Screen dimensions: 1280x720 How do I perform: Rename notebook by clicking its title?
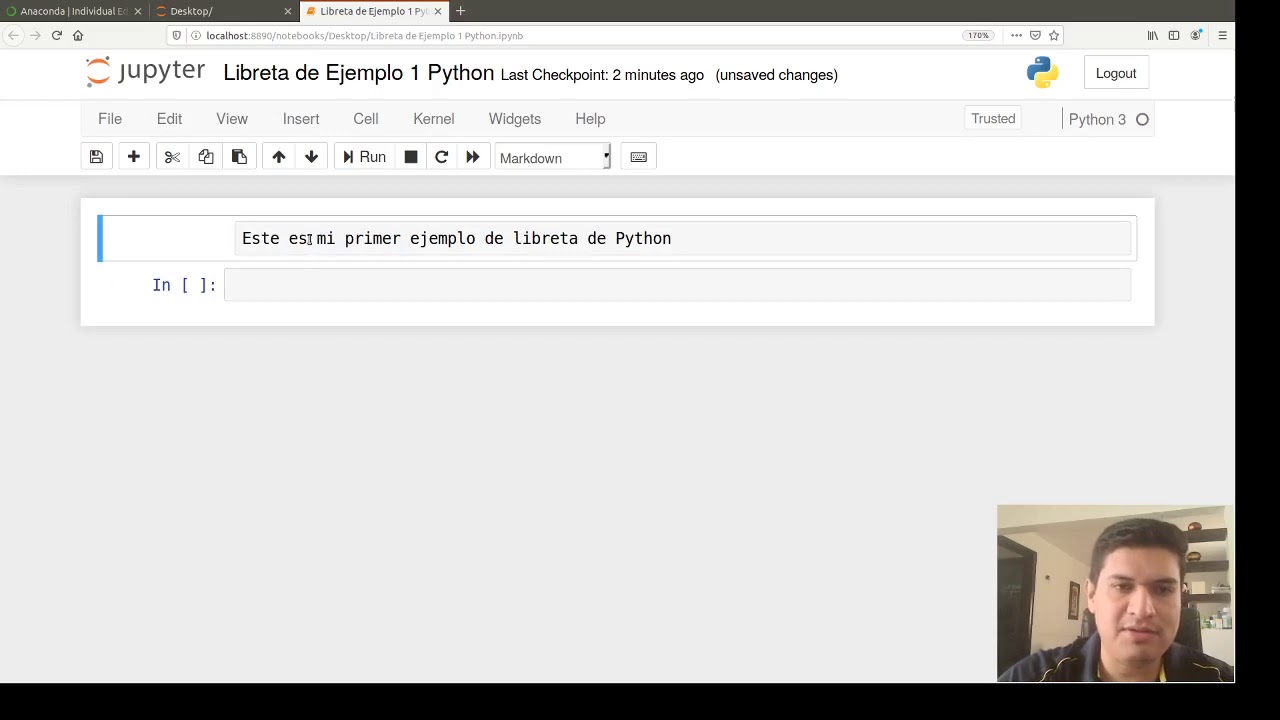(x=359, y=73)
